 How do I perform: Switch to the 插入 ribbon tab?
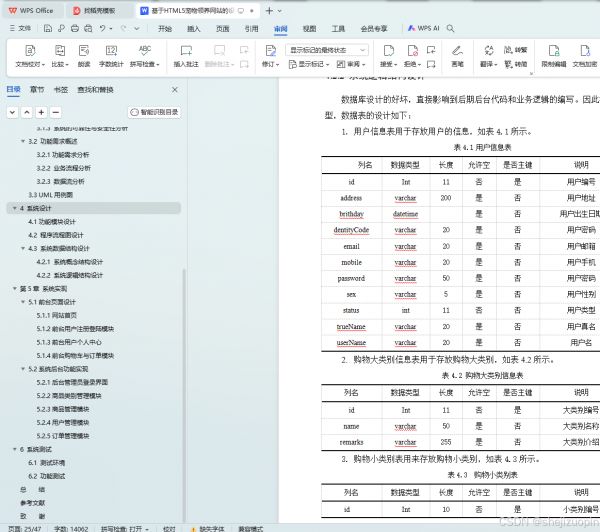point(194,28)
